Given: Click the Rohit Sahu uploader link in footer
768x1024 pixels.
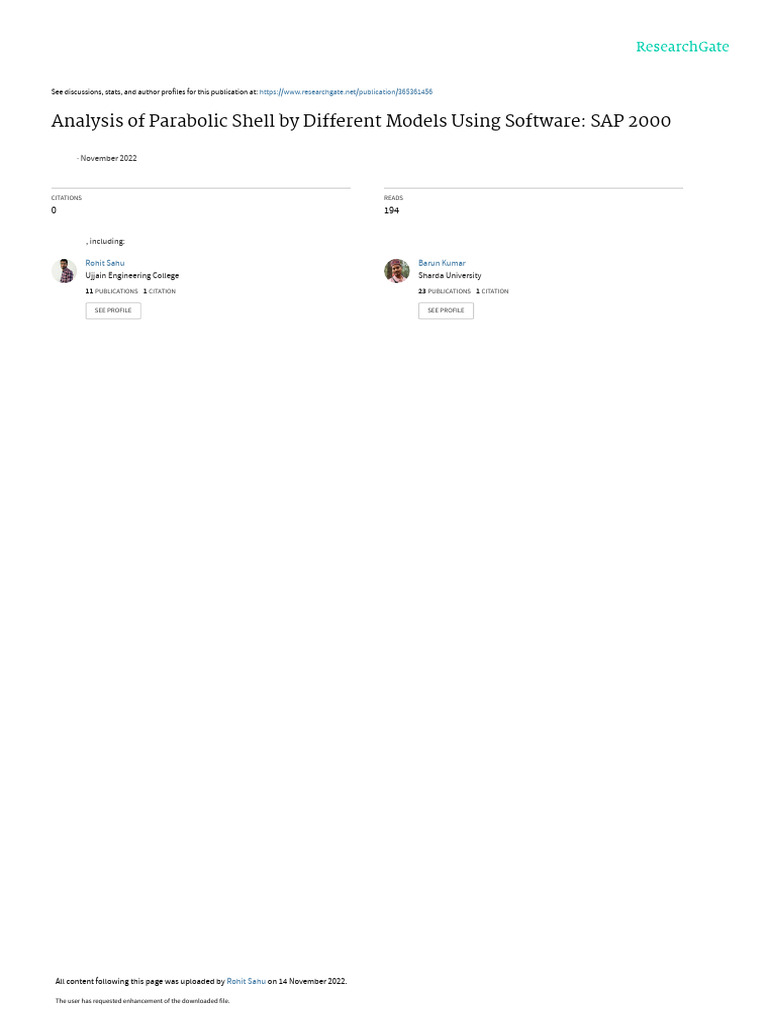Looking at the screenshot, I should 246,981.
